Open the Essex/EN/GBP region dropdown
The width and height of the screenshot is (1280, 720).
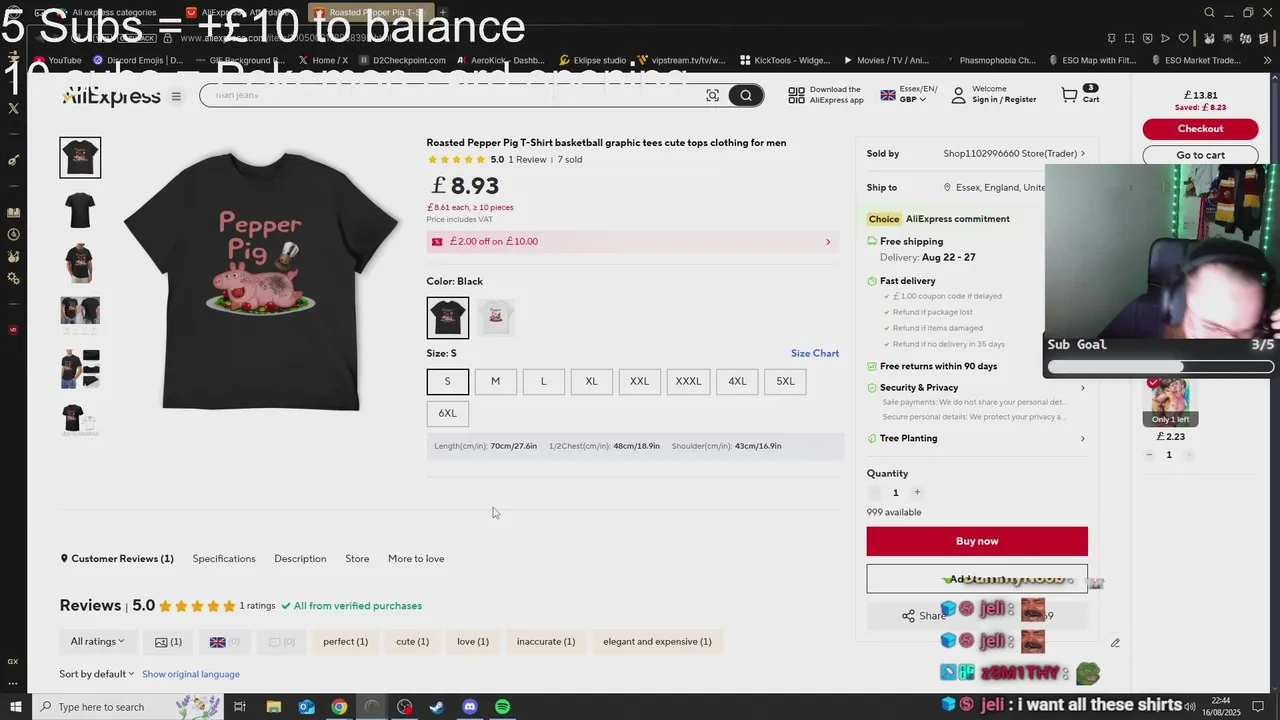[908, 95]
